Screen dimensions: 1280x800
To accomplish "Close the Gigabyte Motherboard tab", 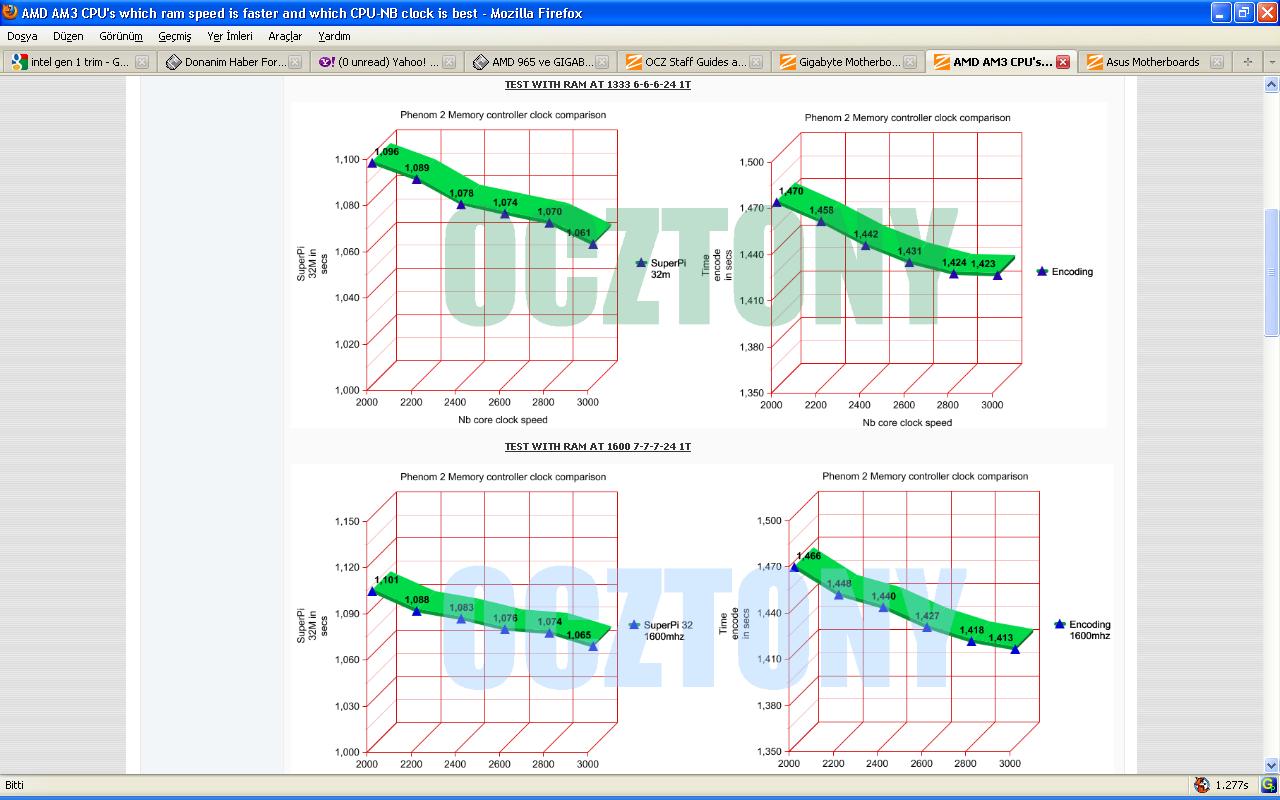I will tap(910, 62).
